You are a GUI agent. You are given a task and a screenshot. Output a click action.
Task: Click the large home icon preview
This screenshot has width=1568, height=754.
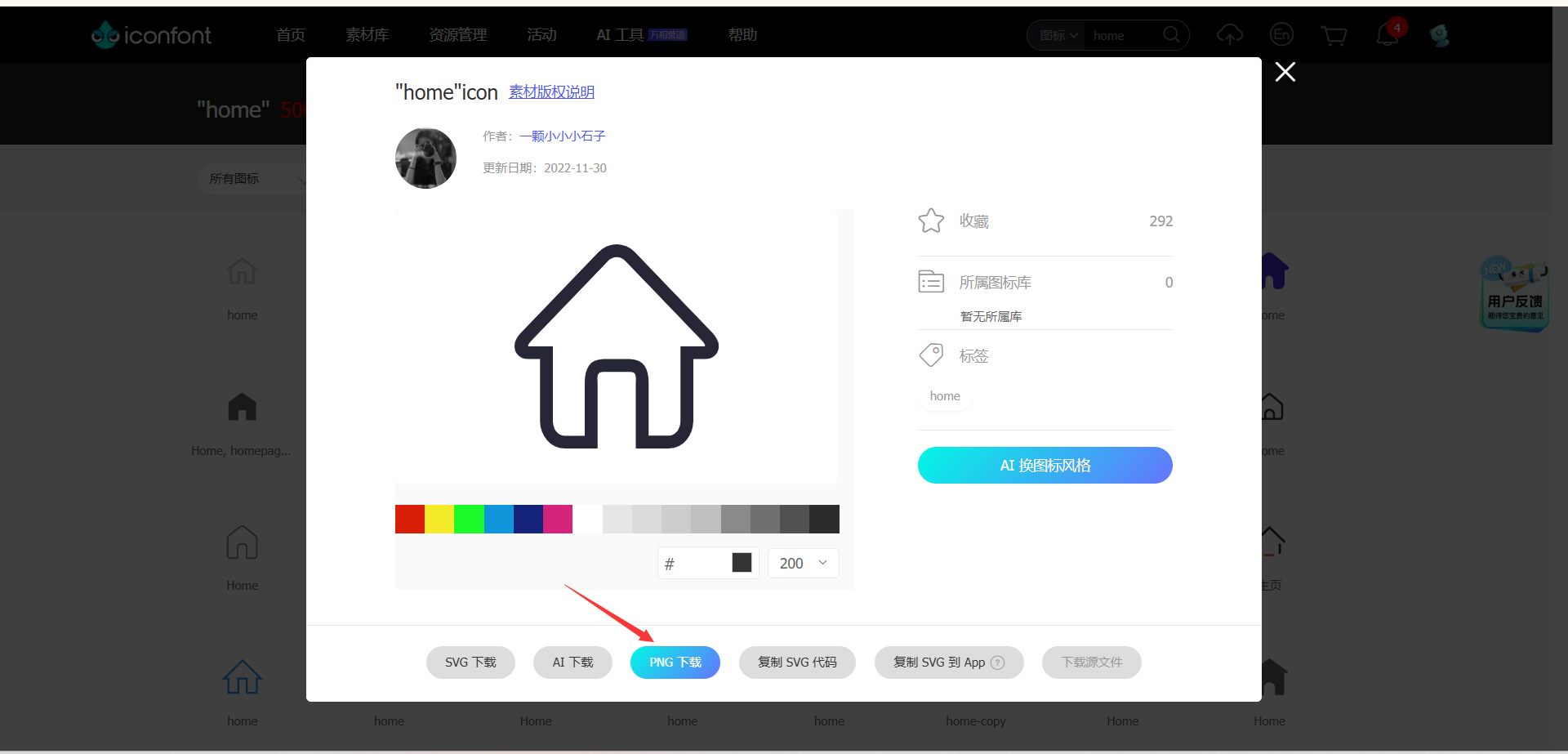617,346
